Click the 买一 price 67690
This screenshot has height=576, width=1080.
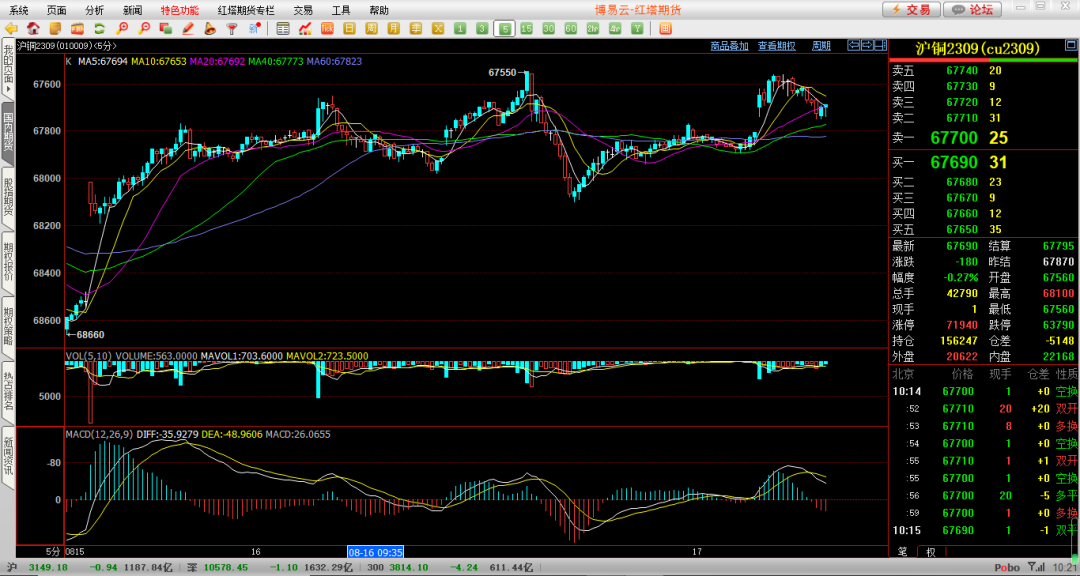coord(954,163)
